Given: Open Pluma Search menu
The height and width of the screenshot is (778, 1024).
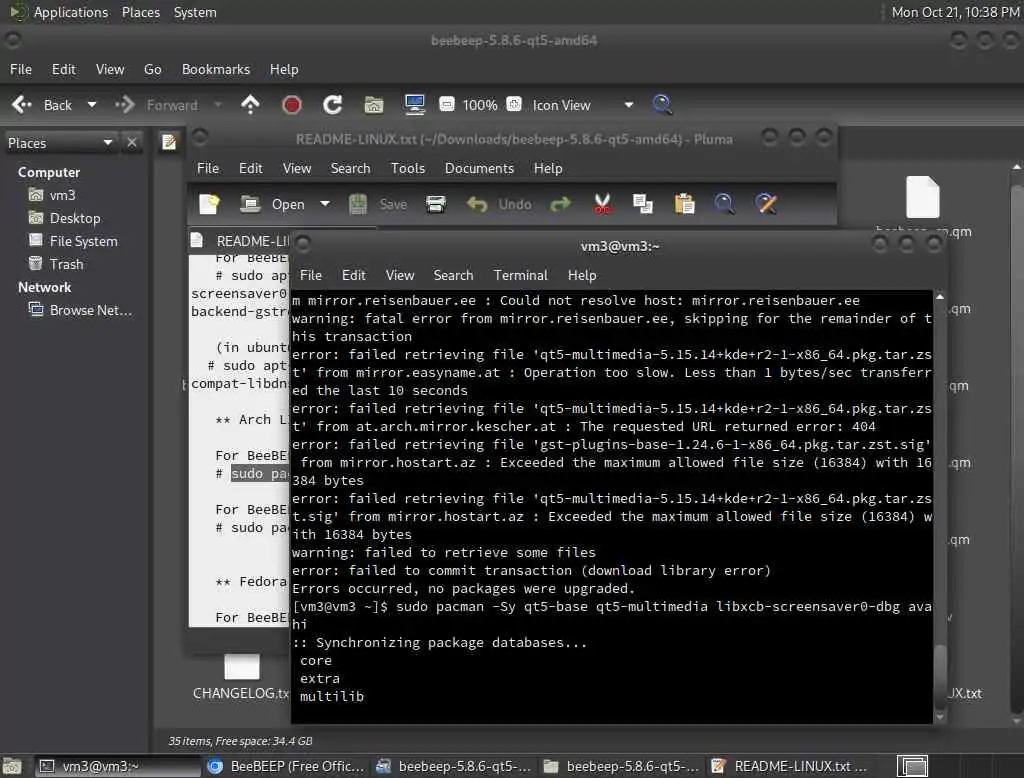Looking at the screenshot, I should (350, 169).
